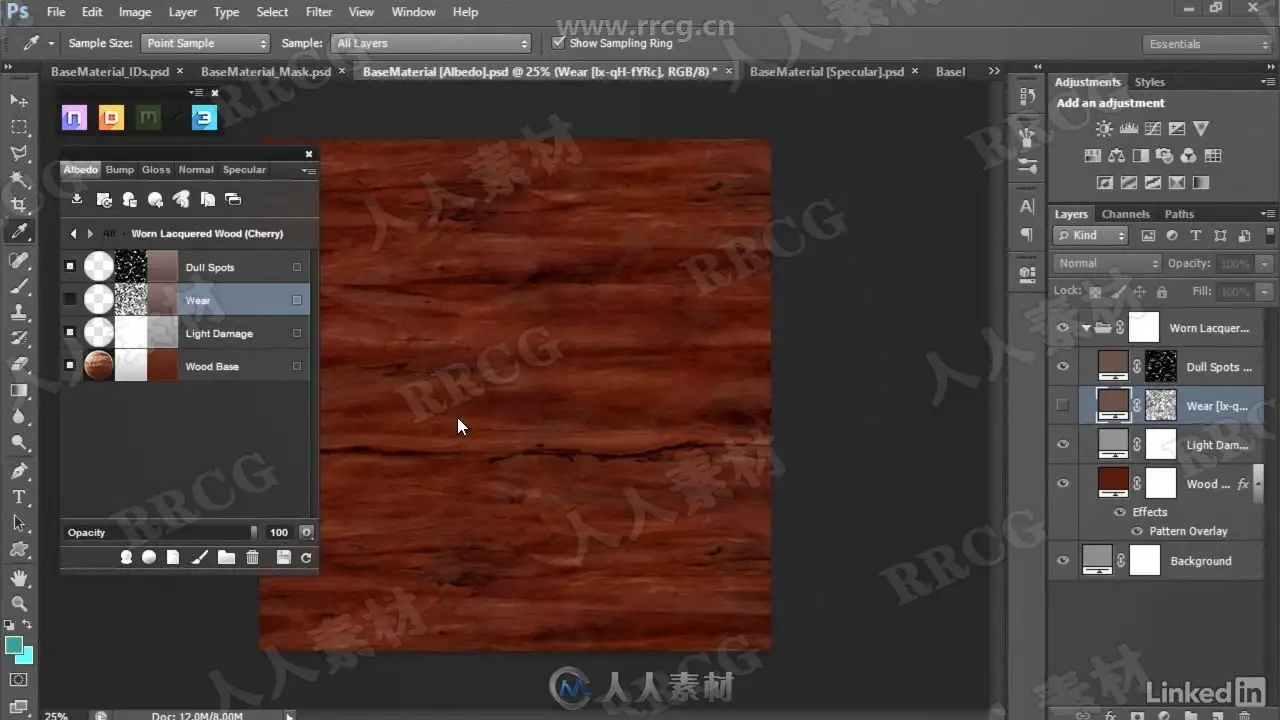Image resolution: width=1280 pixels, height=720 pixels.
Task: Open the Sample All Layers dropdown
Action: pyautogui.click(x=431, y=43)
